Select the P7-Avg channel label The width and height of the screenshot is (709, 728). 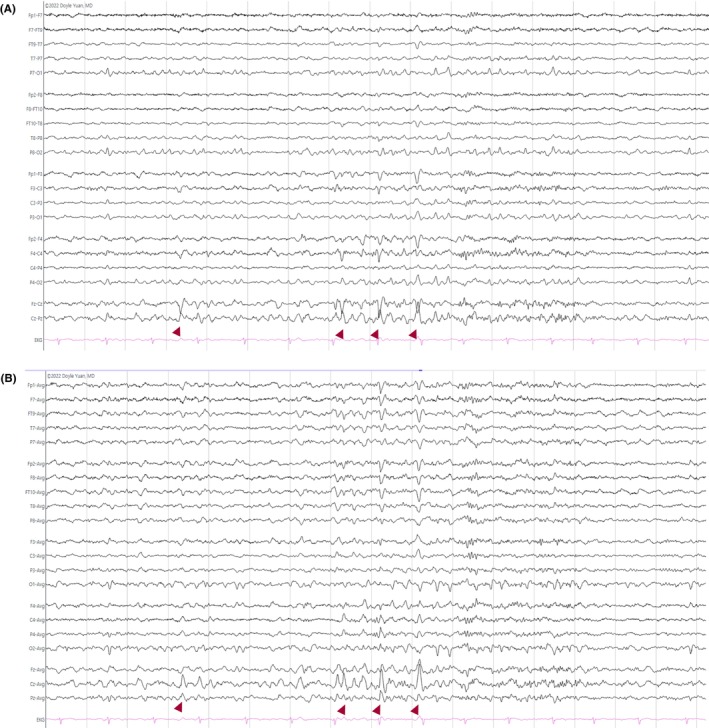[x=37, y=442]
